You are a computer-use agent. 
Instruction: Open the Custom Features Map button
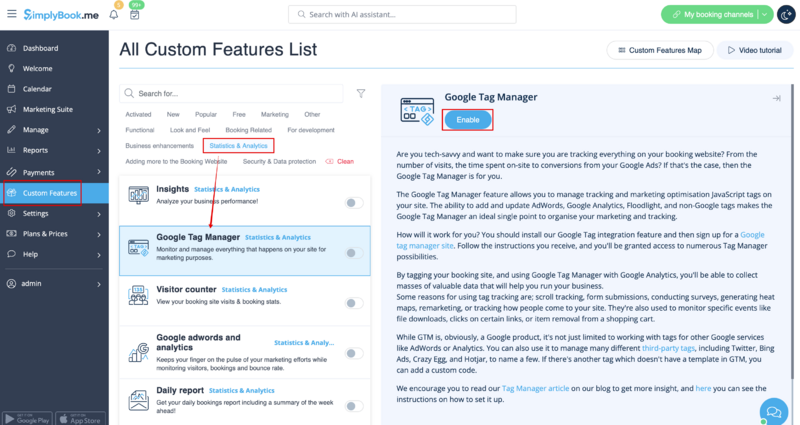coord(660,50)
